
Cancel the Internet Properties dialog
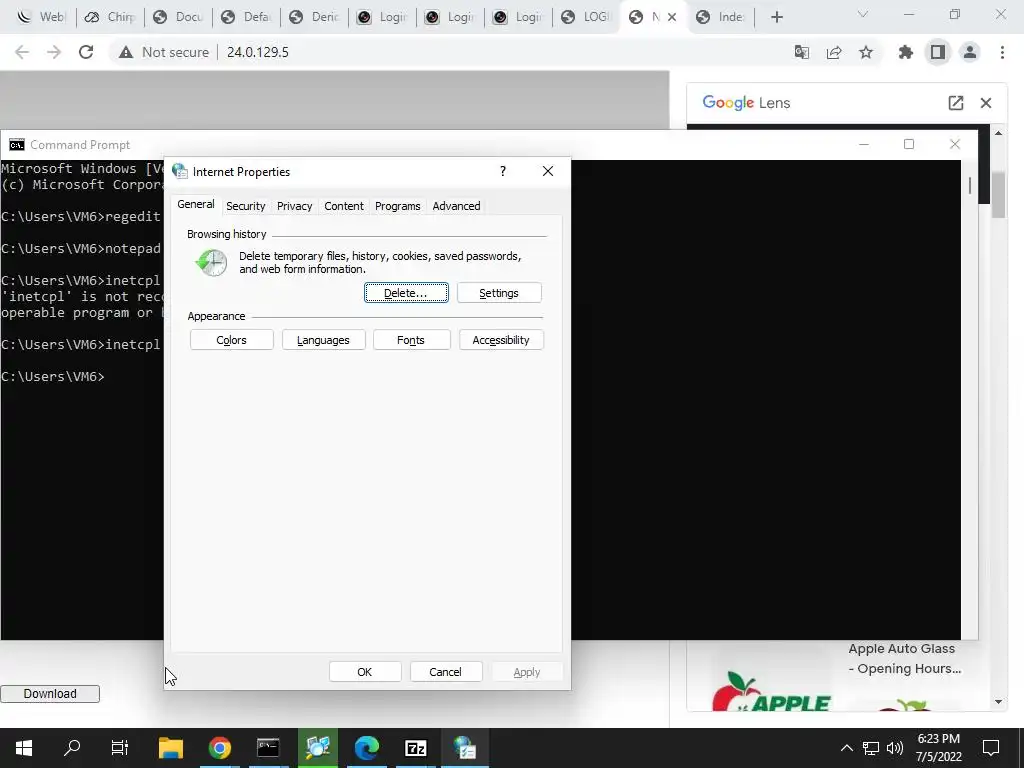point(445,671)
